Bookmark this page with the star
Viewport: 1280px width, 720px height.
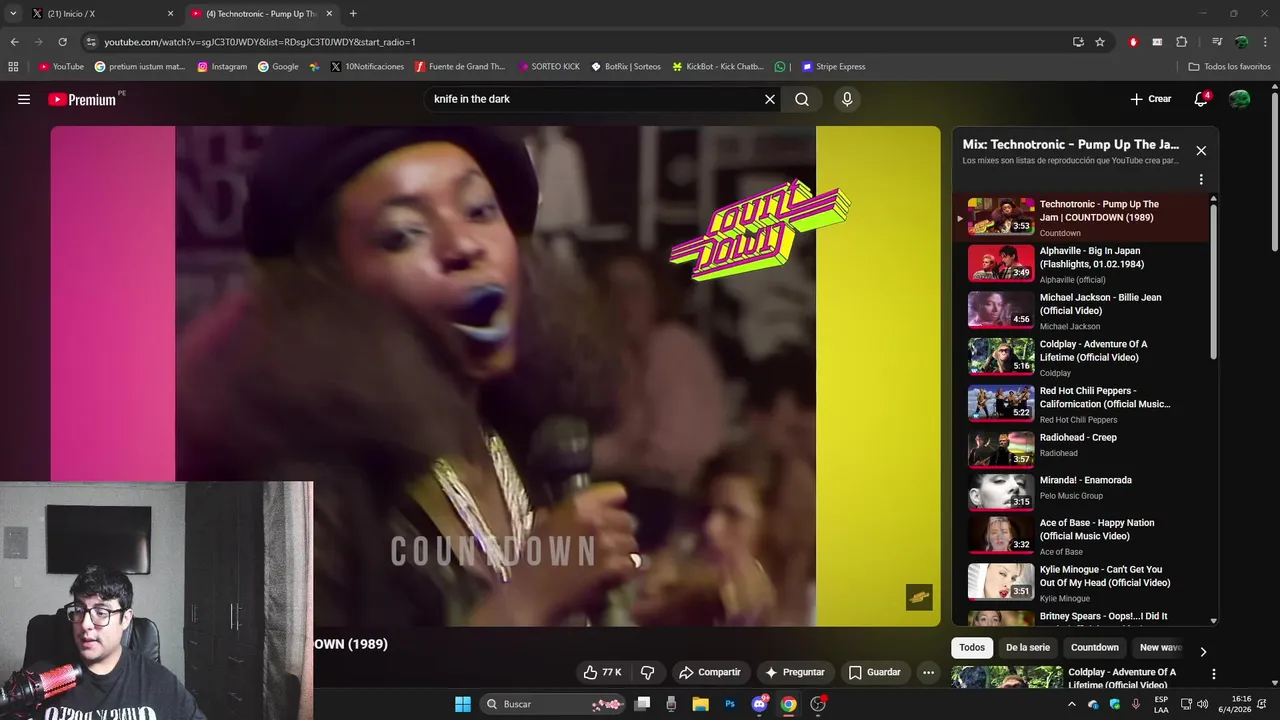coord(1100,42)
